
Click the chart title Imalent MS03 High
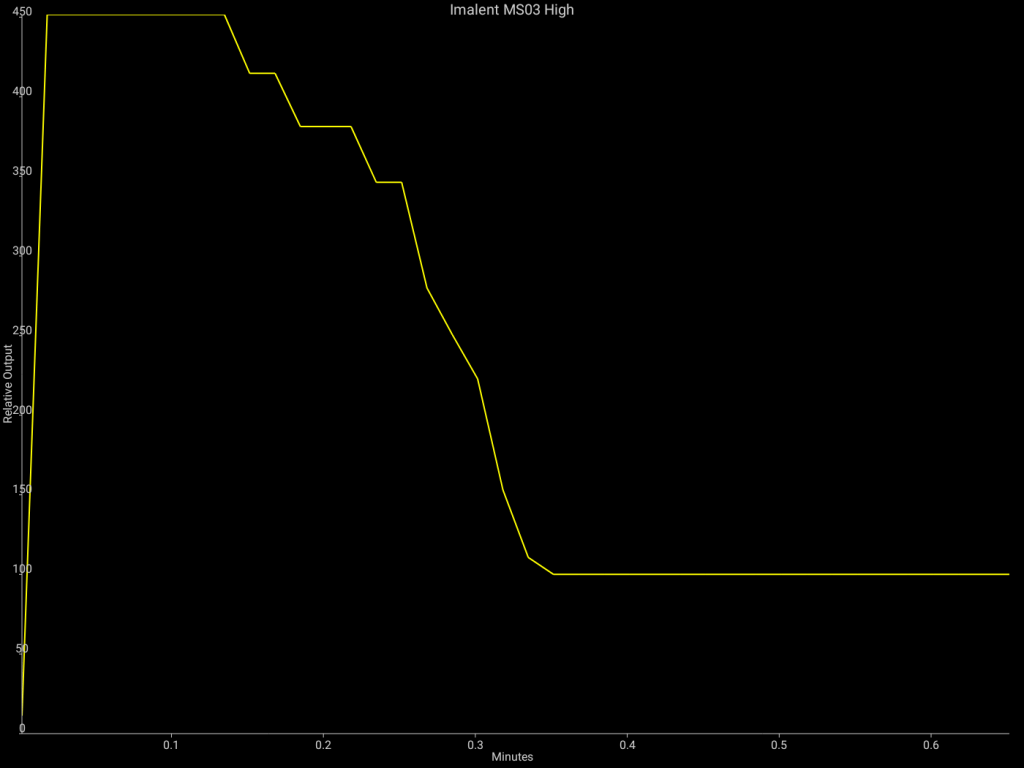512,10
